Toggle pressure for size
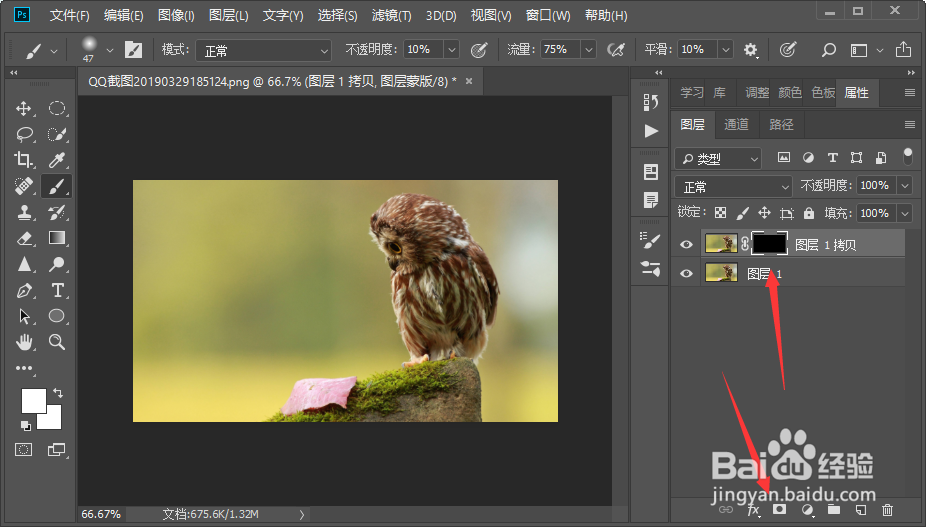Image resolution: width=926 pixels, height=527 pixels. pyautogui.click(x=788, y=50)
